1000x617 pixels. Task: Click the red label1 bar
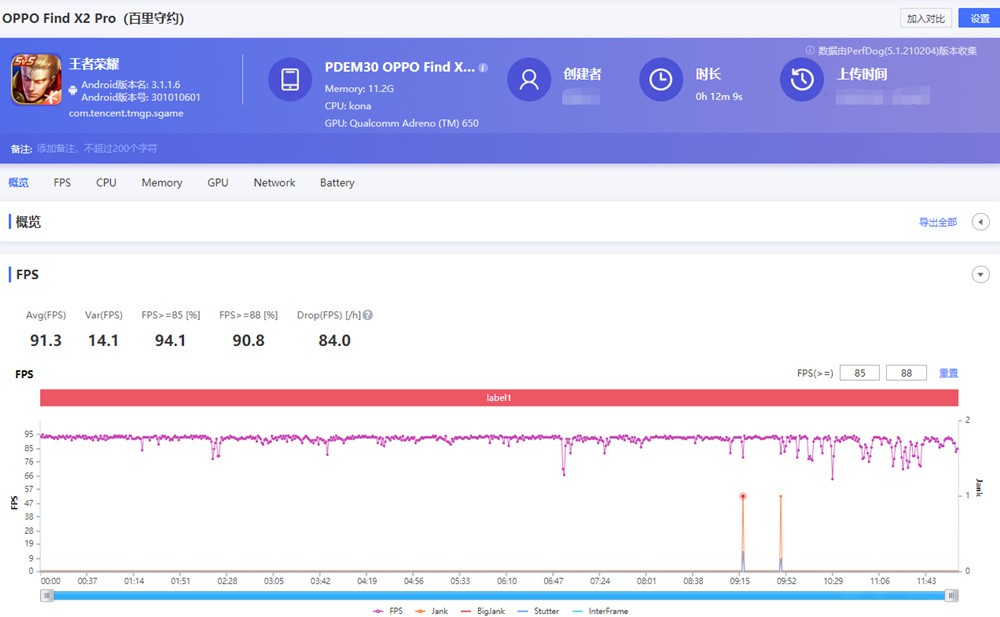tap(499, 398)
